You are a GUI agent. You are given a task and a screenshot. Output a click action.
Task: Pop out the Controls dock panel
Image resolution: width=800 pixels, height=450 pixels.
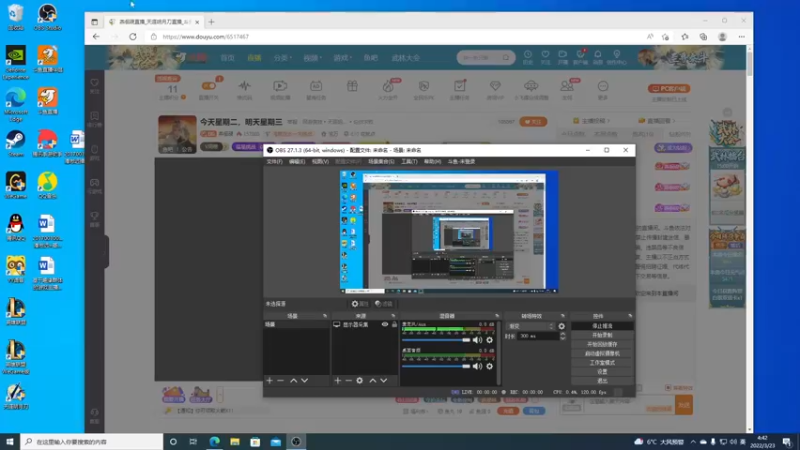[x=630, y=316]
